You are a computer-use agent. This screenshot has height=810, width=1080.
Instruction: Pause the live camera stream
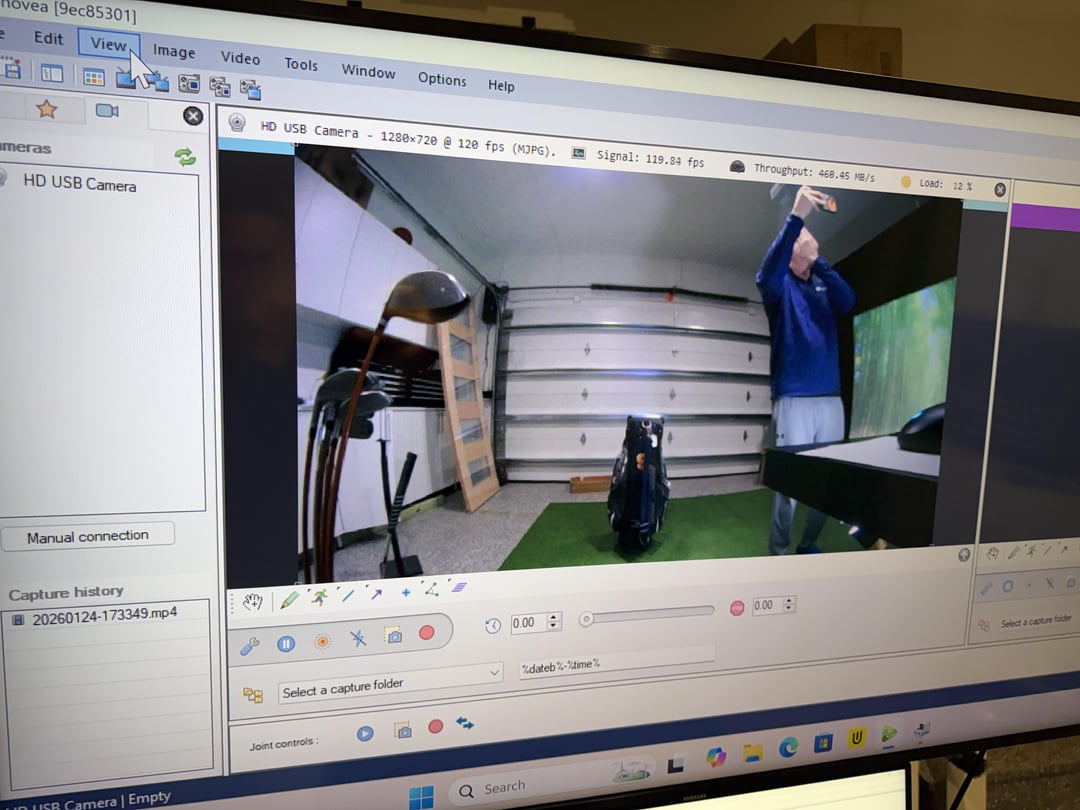[286, 644]
